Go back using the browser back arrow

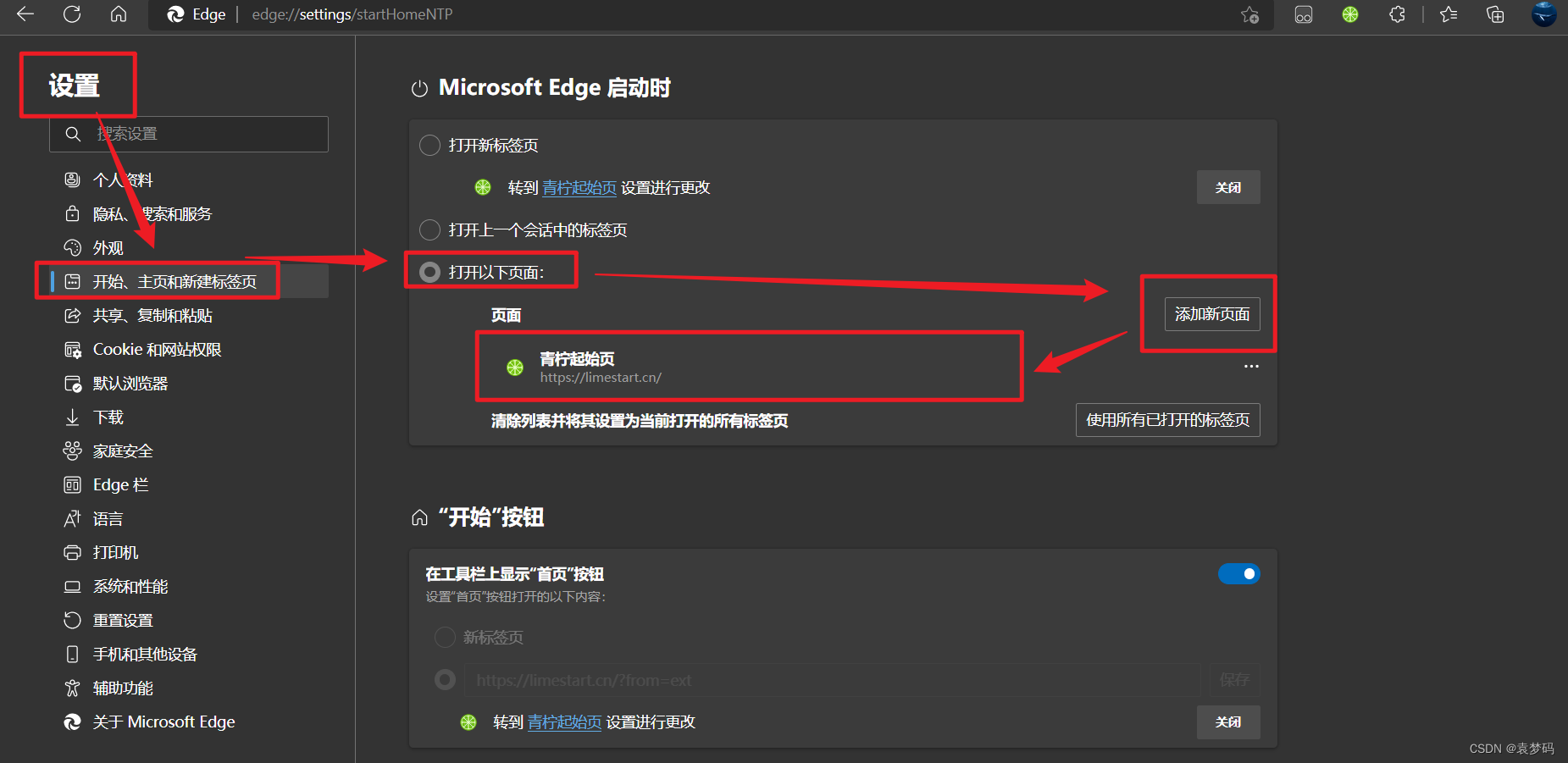pyautogui.click(x=25, y=14)
